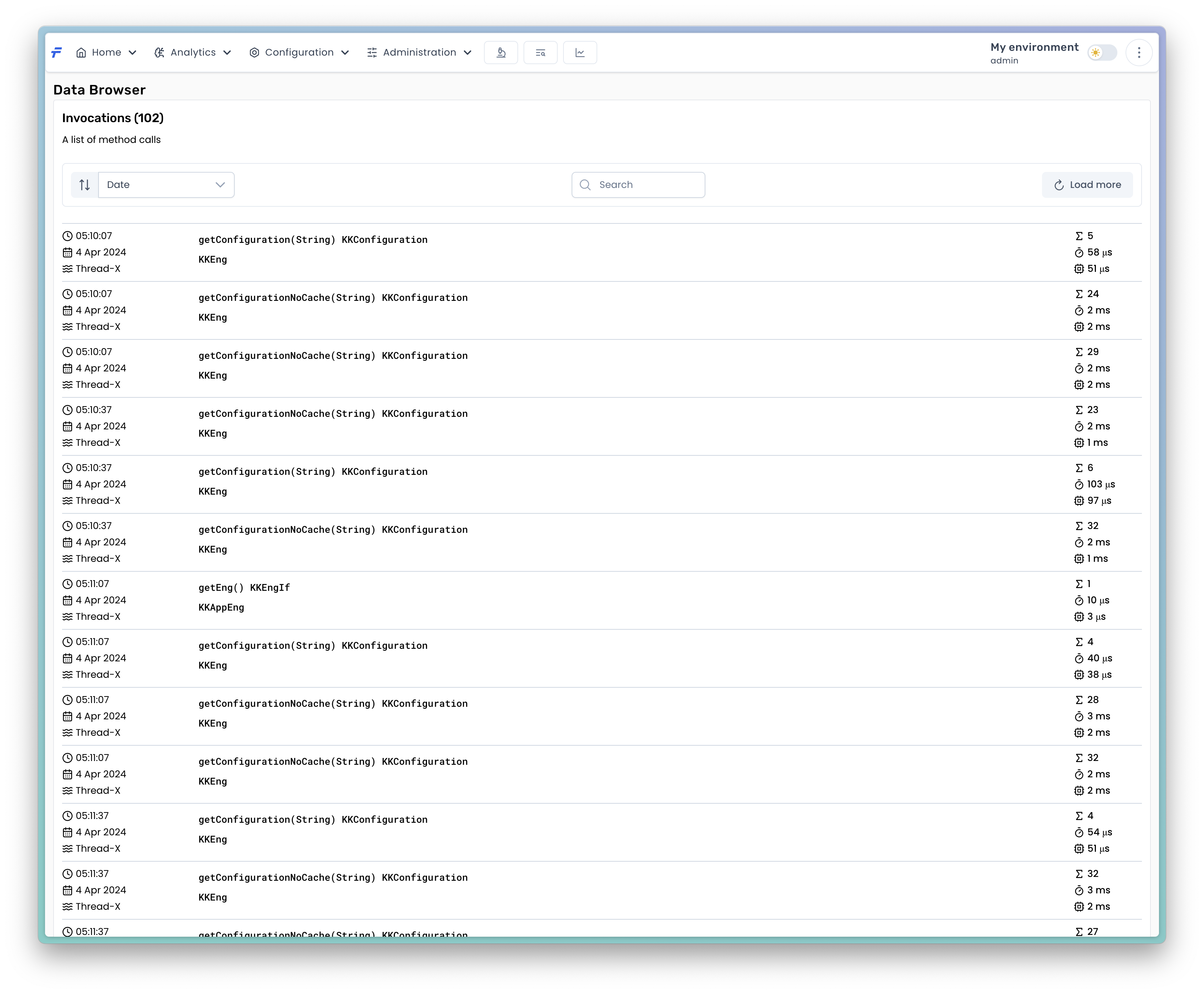Toggle the light/dark theme switch
1204x994 pixels.
(1102, 53)
